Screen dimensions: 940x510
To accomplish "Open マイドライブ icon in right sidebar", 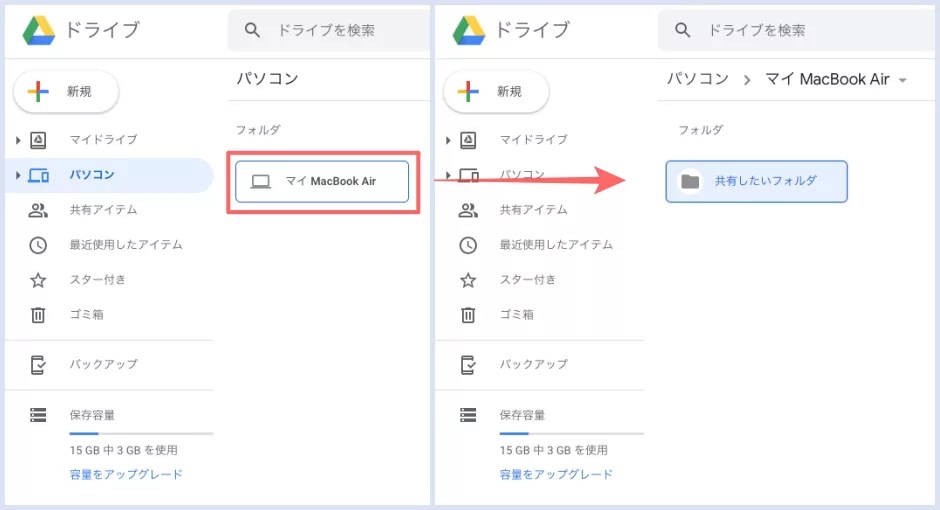I will point(468,140).
